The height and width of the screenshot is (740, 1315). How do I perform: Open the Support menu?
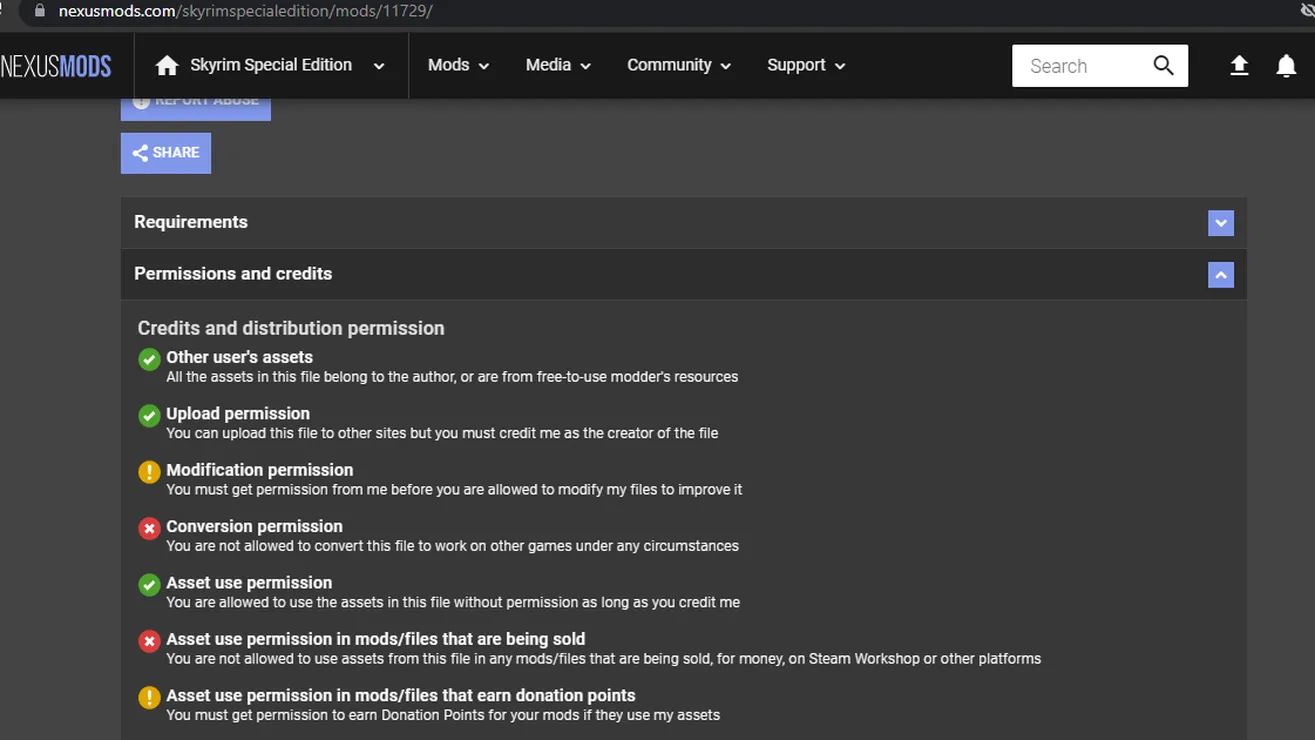806,65
